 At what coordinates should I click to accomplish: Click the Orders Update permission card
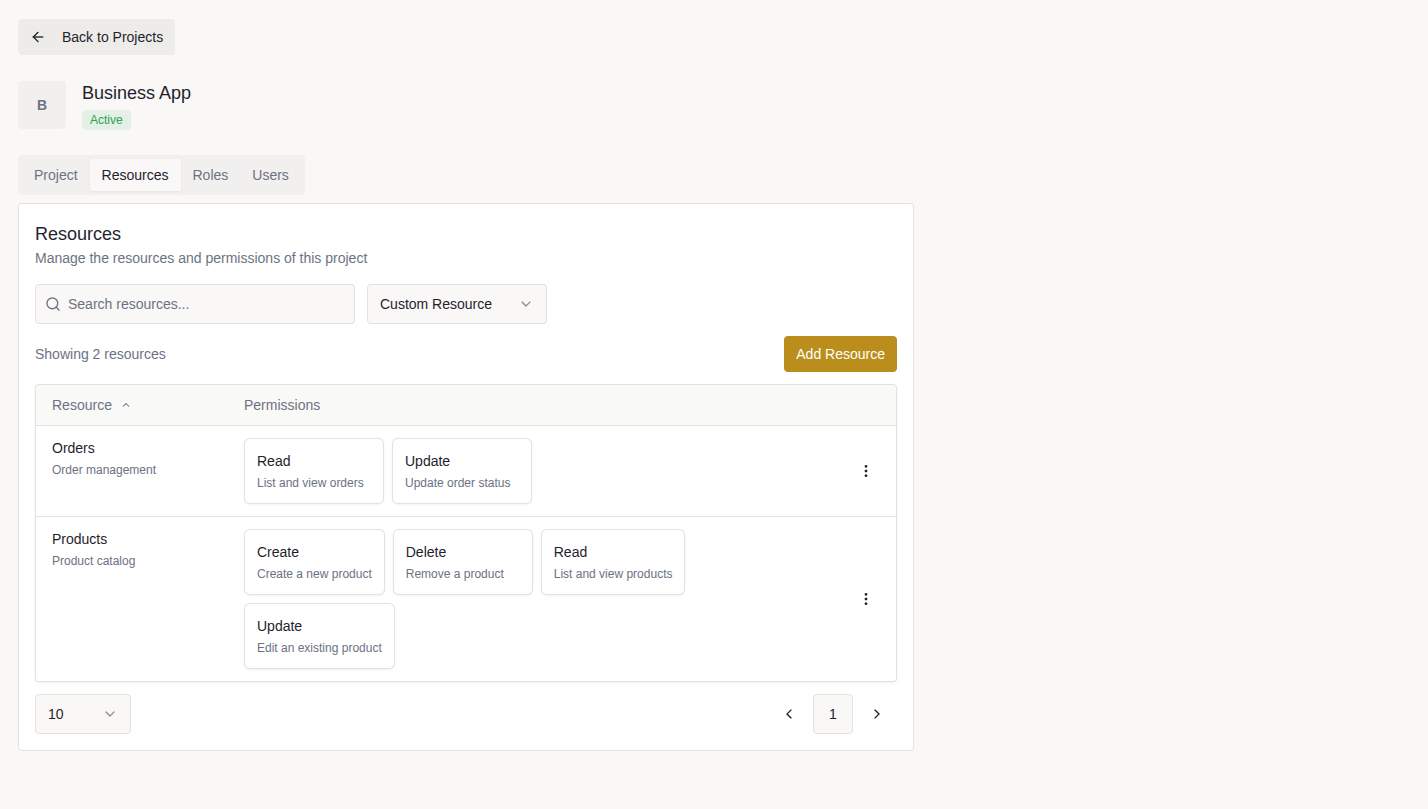point(462,471)
